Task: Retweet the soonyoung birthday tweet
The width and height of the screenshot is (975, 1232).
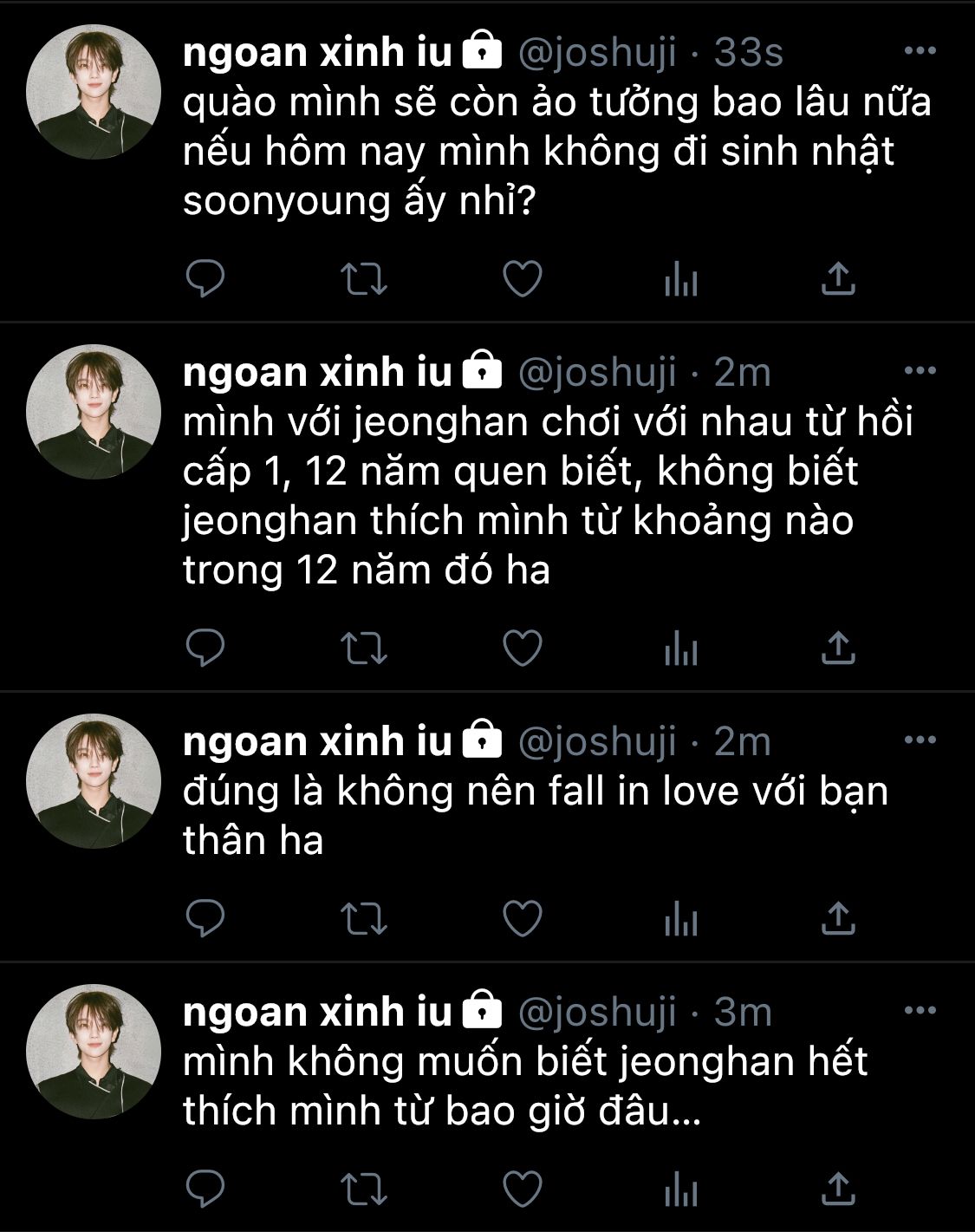Action: (x=363, y=279)
